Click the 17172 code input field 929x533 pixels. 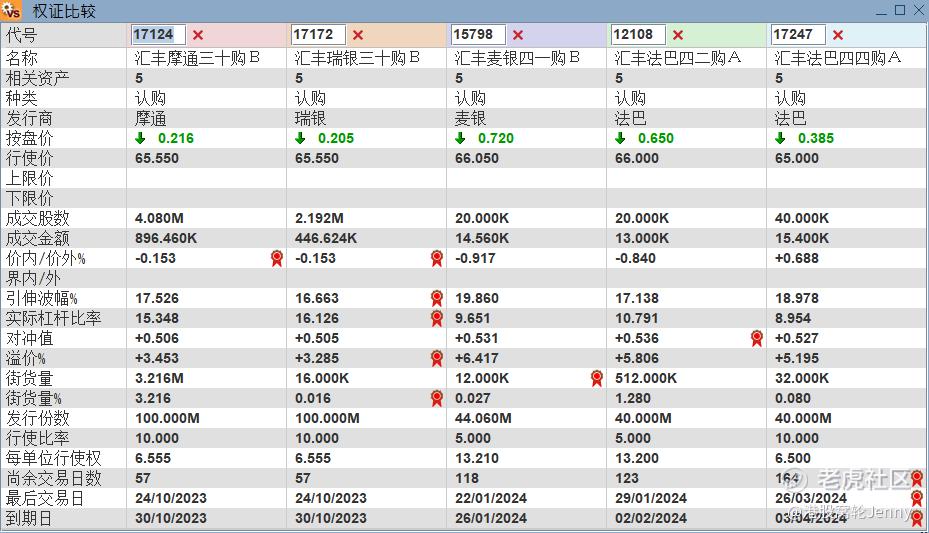coord(318,34)
